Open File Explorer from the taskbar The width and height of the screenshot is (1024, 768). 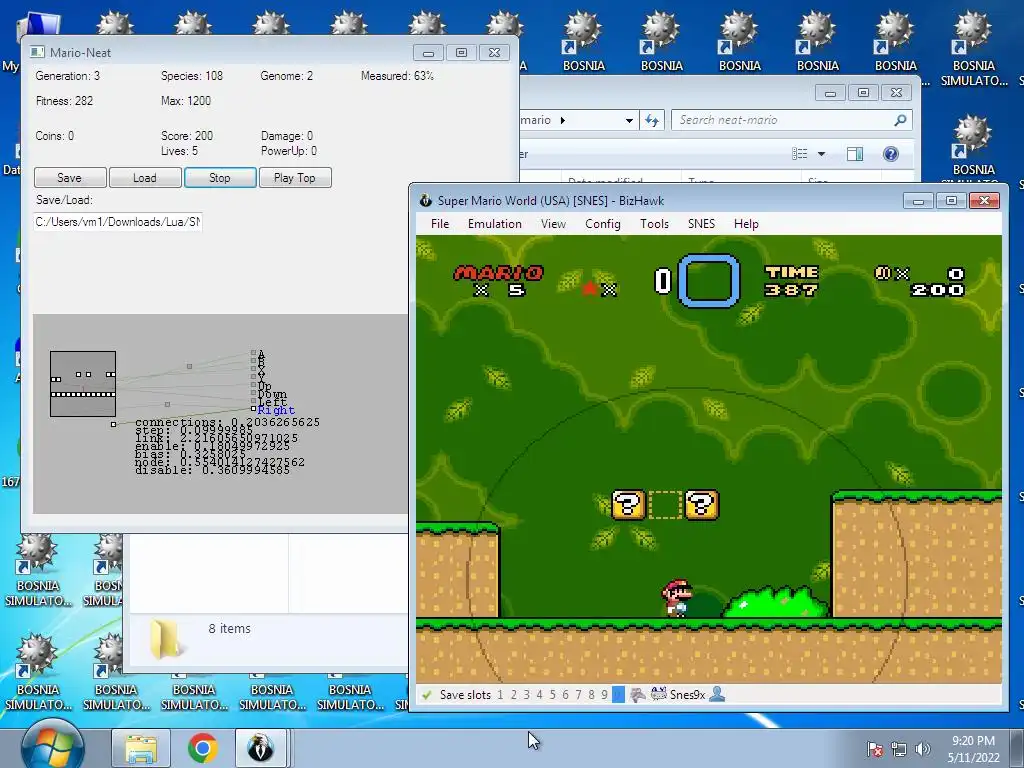click(141, 749)
